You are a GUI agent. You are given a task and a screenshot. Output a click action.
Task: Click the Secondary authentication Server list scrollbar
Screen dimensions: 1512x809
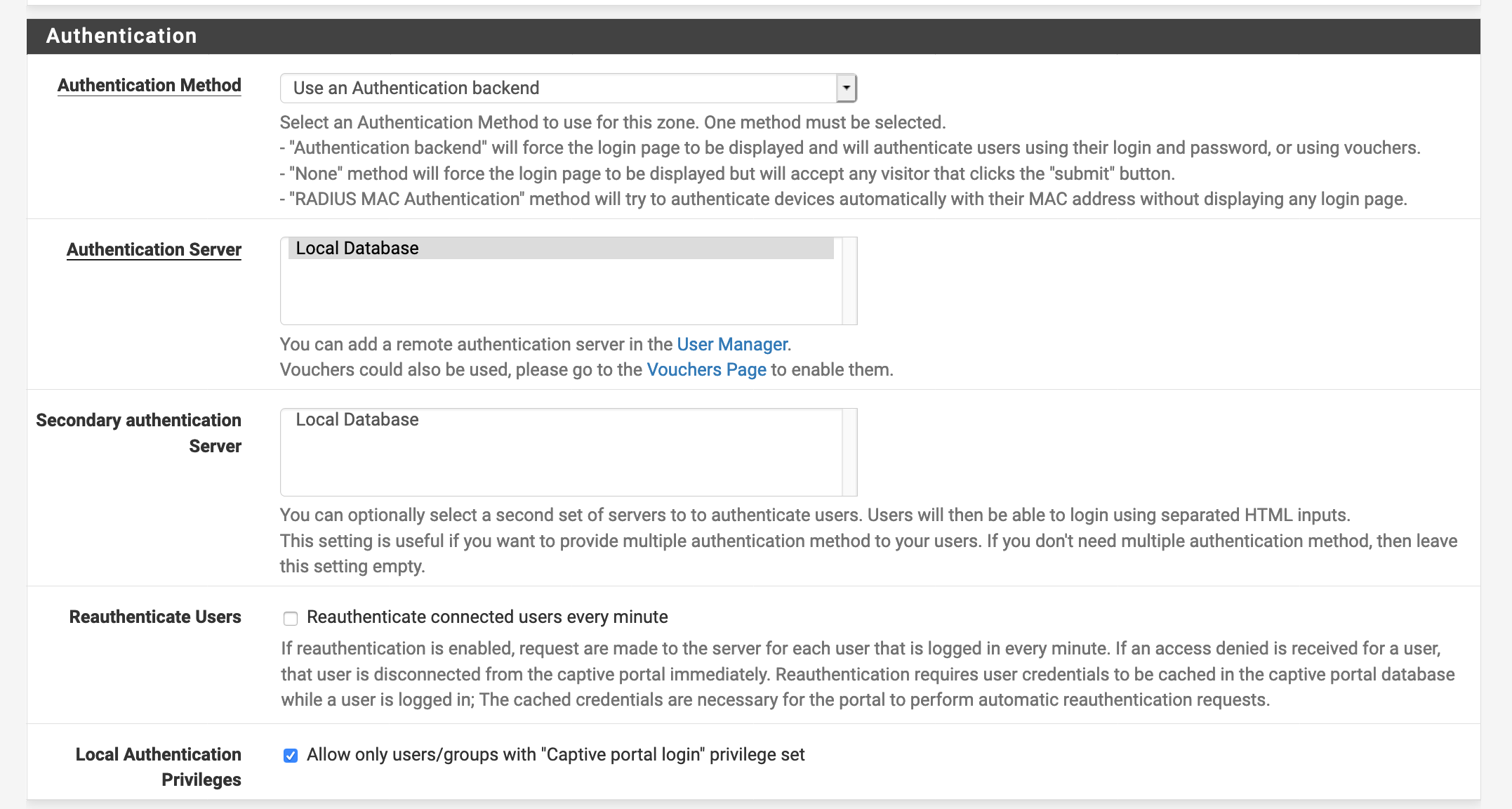point(849,452)
